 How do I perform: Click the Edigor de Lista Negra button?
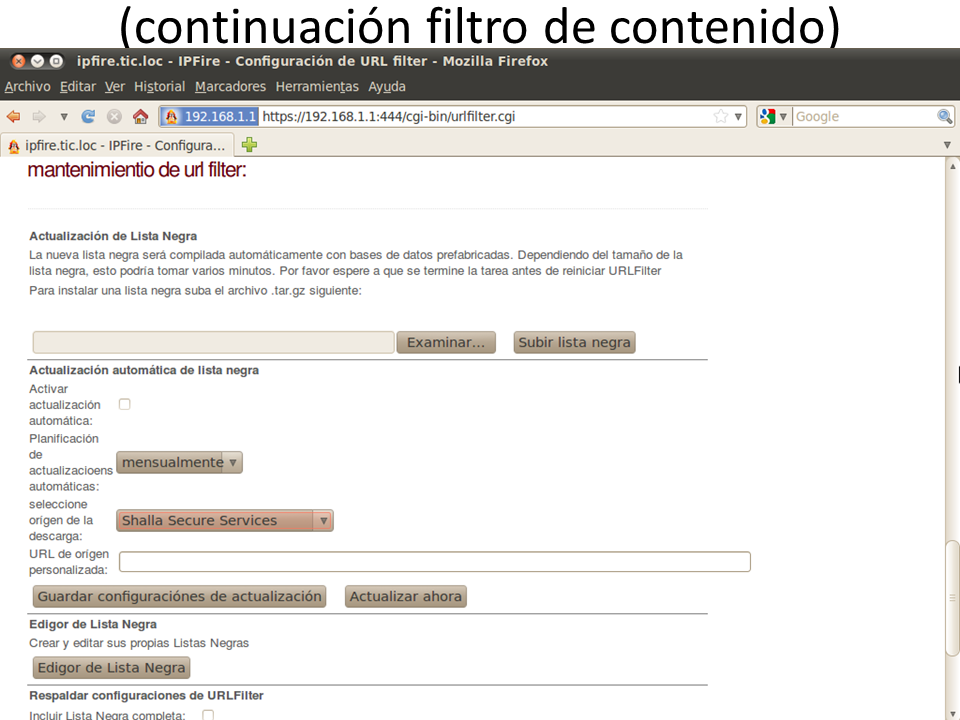click(111, 667)
